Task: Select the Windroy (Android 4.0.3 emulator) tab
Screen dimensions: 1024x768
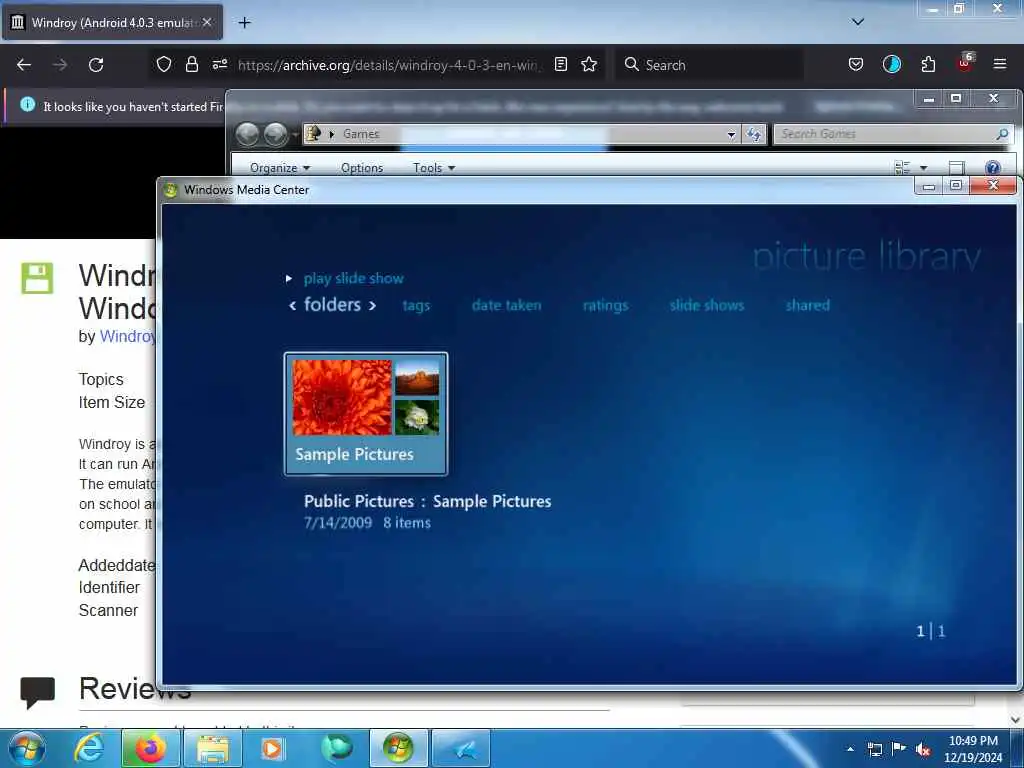Action: pyautogui.click(x=112, y=22)
